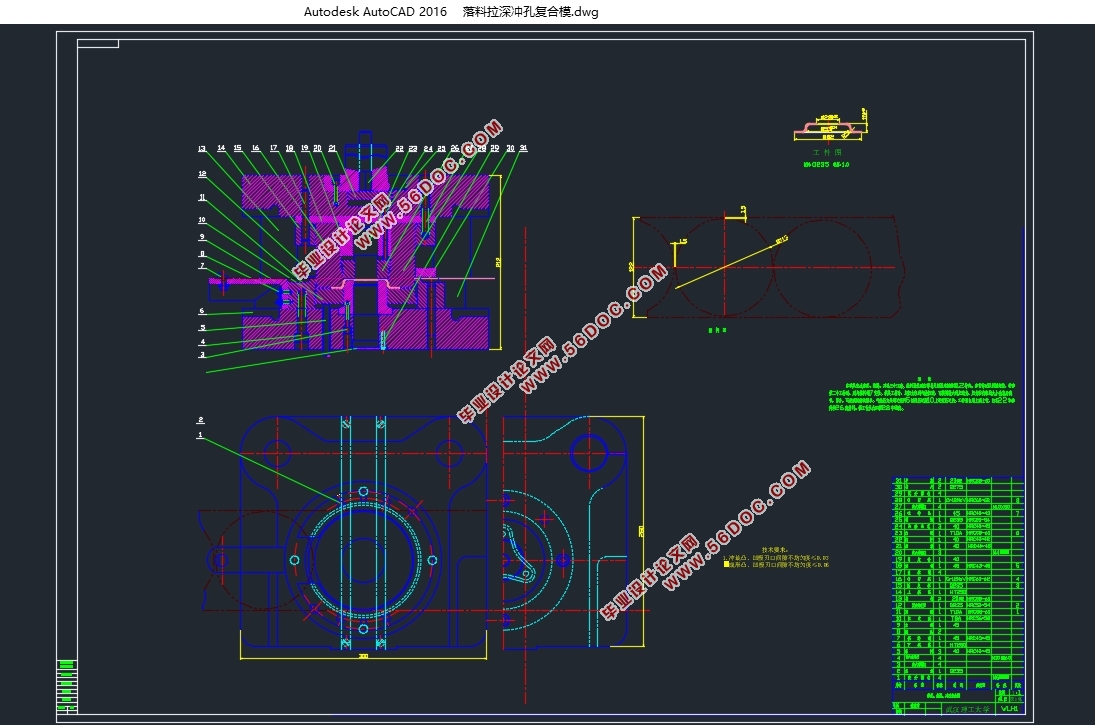Click balloon number 12 on left side
The height and width of the screenshot is (725, 1095).
[202, 173]
